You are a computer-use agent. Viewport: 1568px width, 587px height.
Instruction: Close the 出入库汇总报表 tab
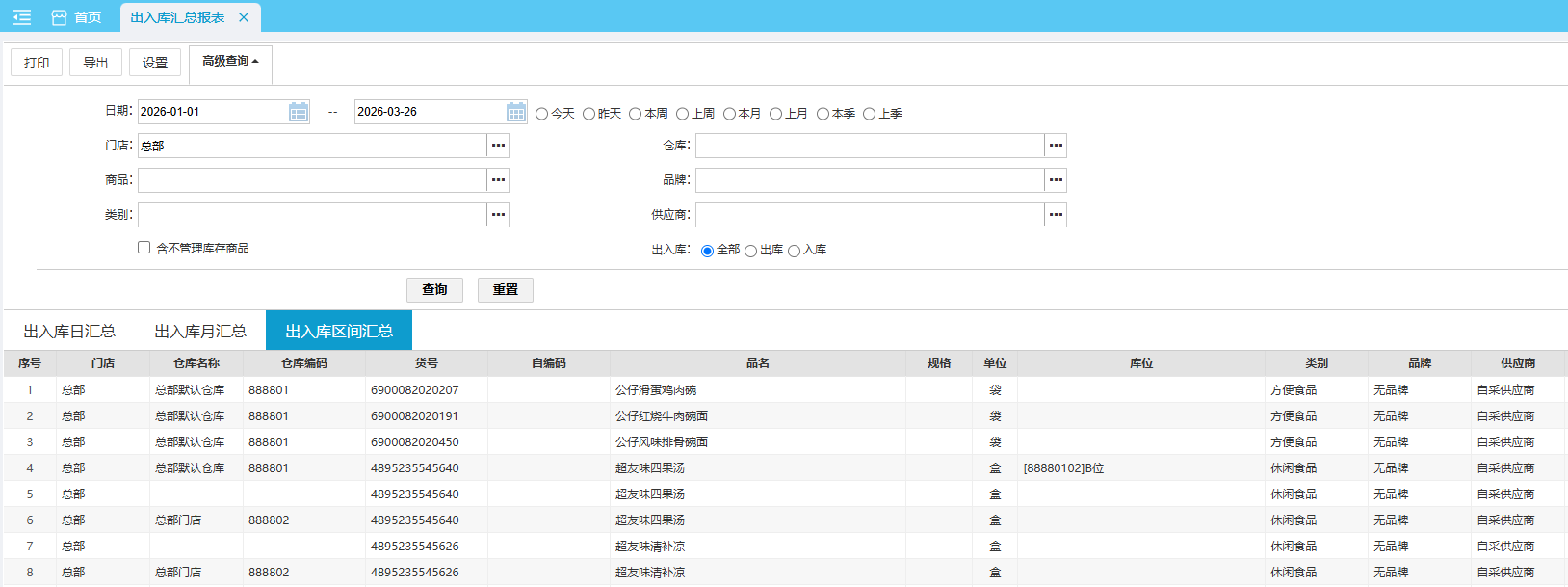[x=244, y=17]
